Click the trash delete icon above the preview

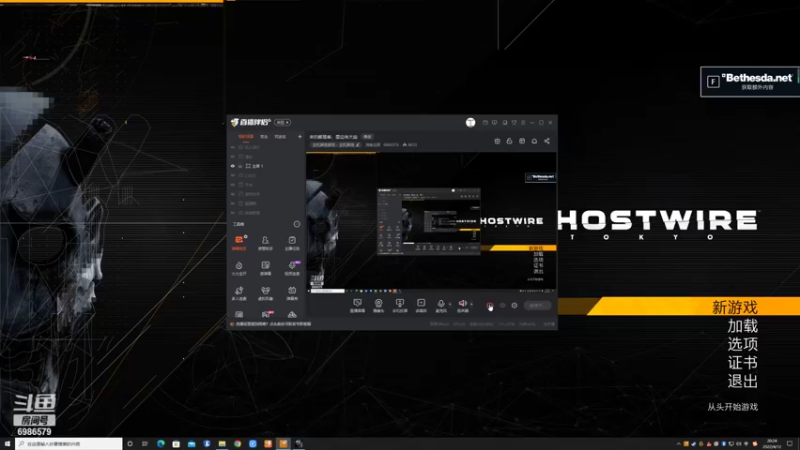(497, 141)
